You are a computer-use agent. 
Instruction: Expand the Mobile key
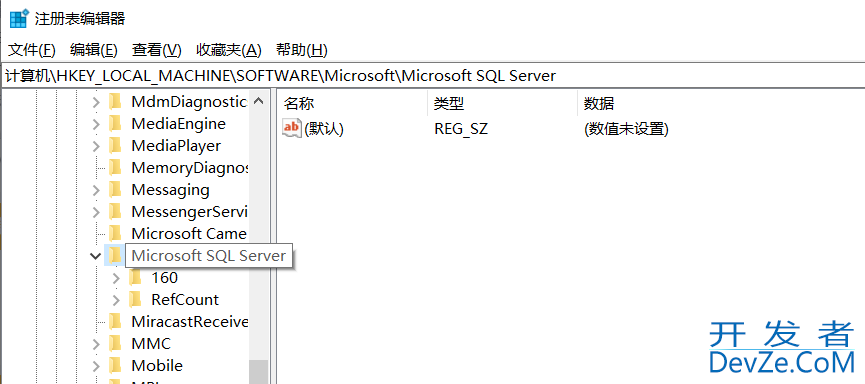click(x=96, y=366)
